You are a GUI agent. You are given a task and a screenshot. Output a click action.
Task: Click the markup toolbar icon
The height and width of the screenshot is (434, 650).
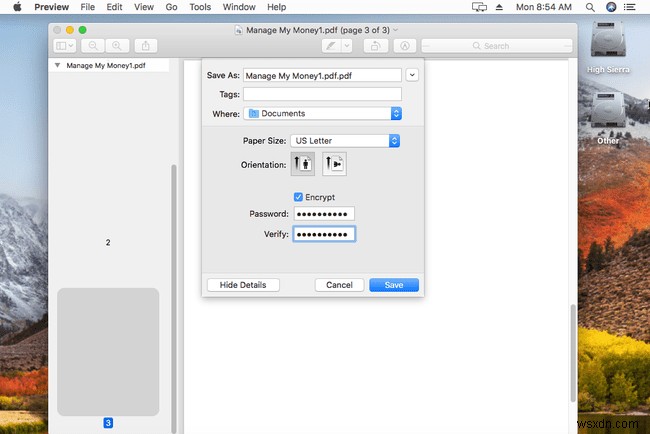[x=405, y=46]
